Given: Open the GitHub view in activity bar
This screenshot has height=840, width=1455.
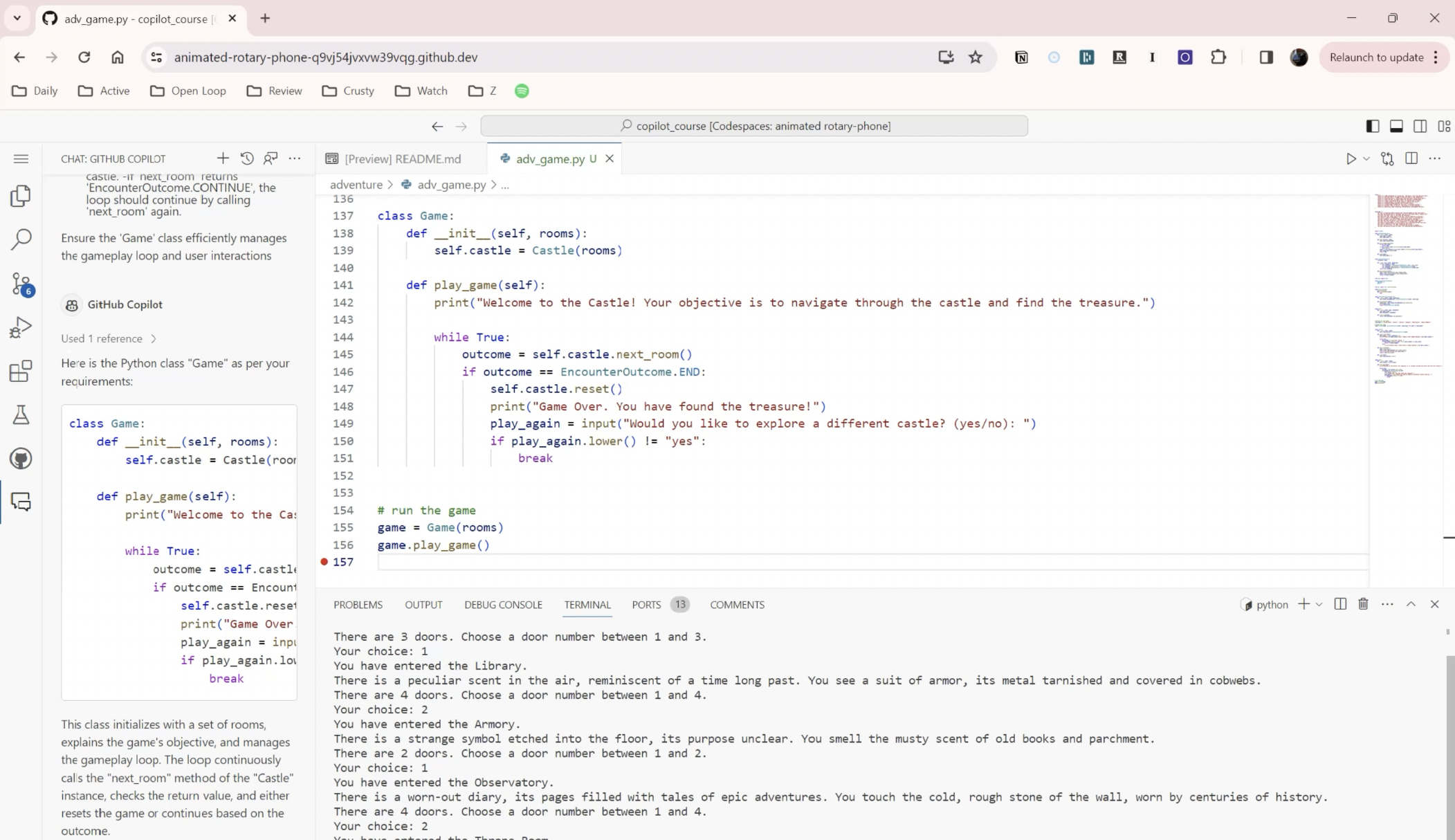Looking at the screenshot, I should tap(21, 459).
